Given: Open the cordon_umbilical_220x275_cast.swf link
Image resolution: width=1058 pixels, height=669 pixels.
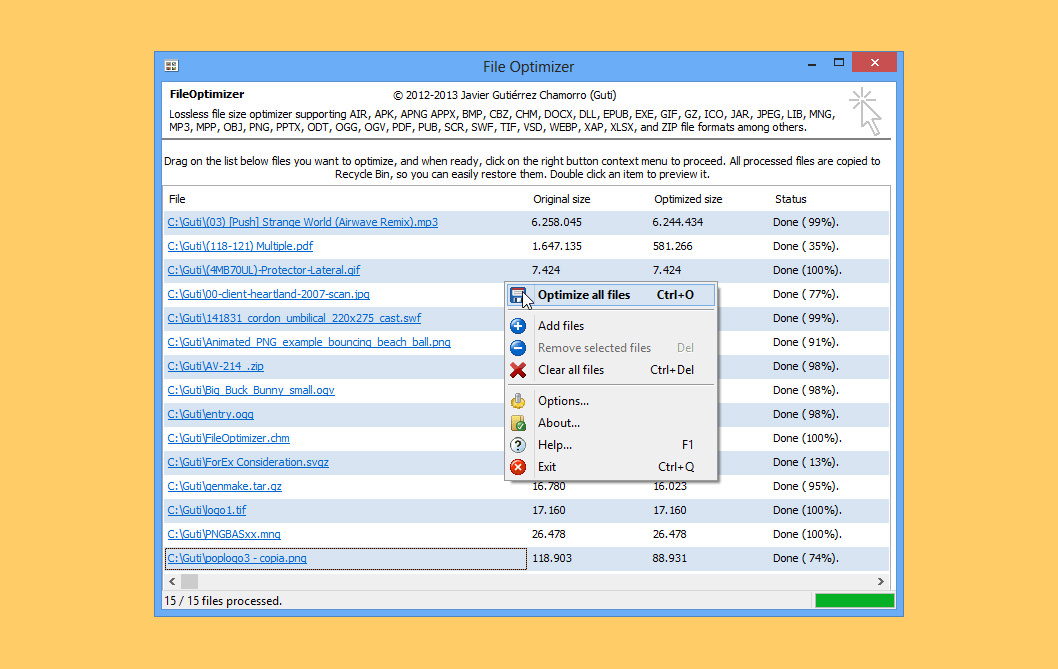Looking at the screenshot, I should click(294, 318).
